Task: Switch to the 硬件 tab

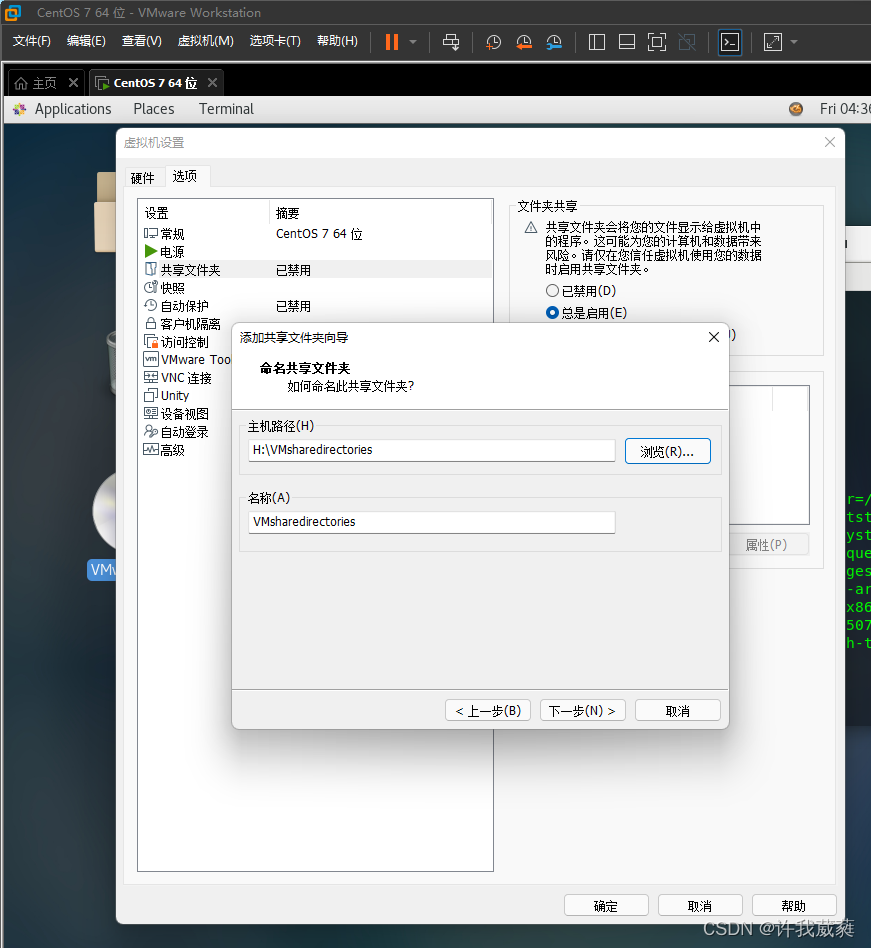Action: click(x=143, y=178)
